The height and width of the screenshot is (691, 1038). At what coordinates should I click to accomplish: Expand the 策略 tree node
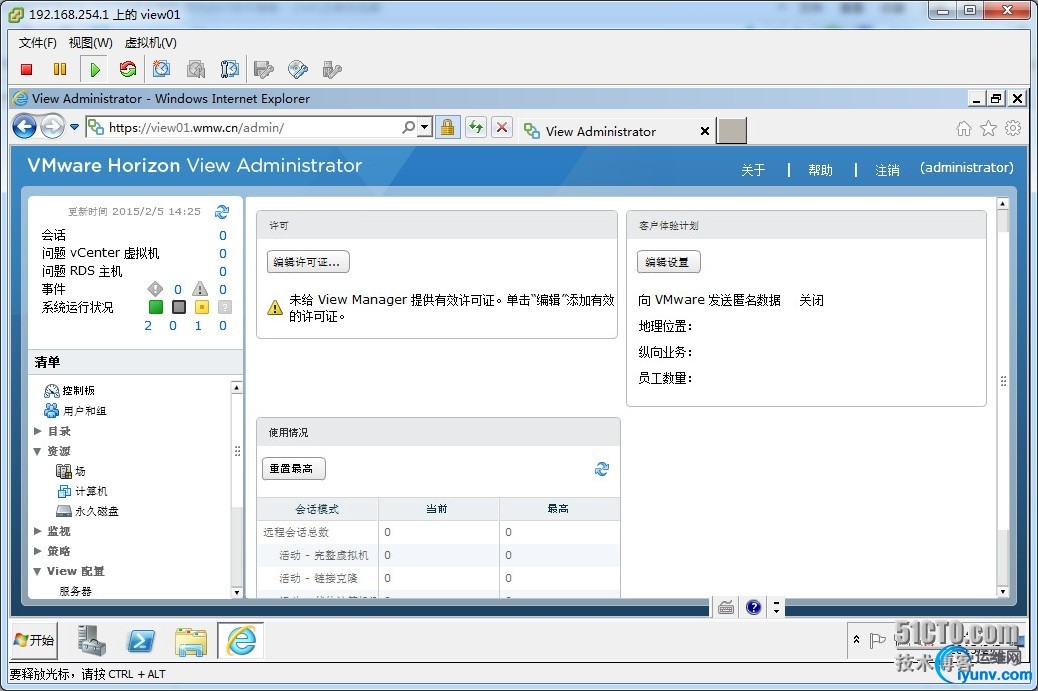pos(38,551)
